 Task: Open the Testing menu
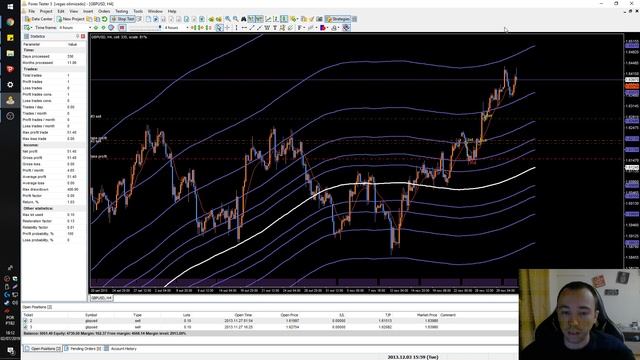click(121, 11)
